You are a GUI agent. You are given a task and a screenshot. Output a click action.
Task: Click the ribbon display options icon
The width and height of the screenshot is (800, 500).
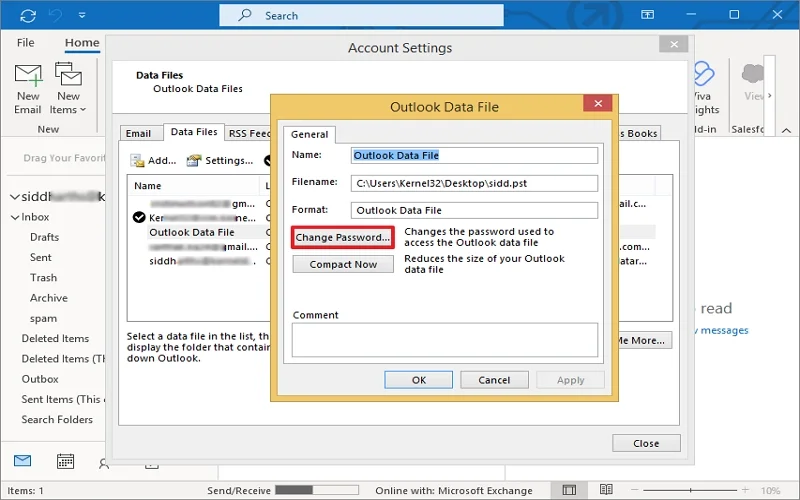[647, 15]
